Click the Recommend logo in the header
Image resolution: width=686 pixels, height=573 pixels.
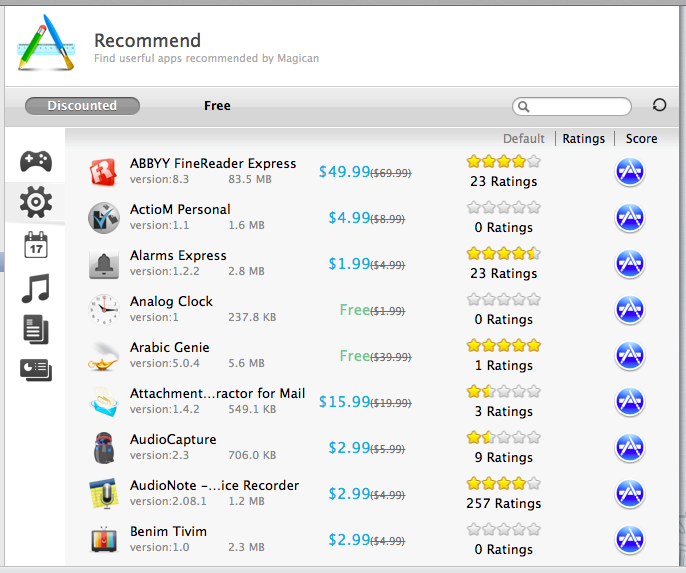[x=46, y=42]
